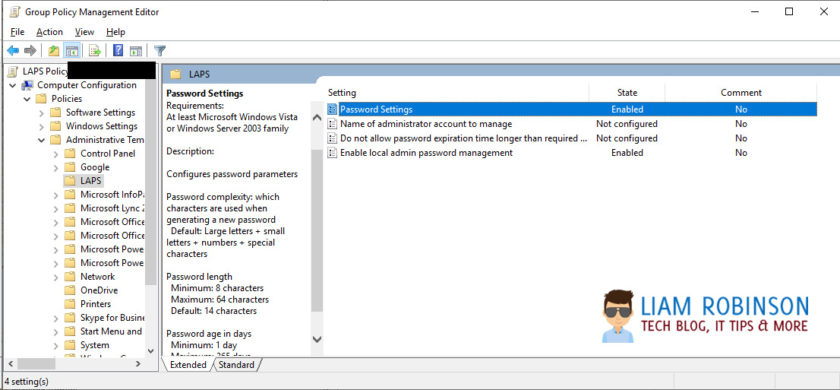Click icon beside Enable local admin password management
The height and width of the screenshot is (390, 840).
332,153
